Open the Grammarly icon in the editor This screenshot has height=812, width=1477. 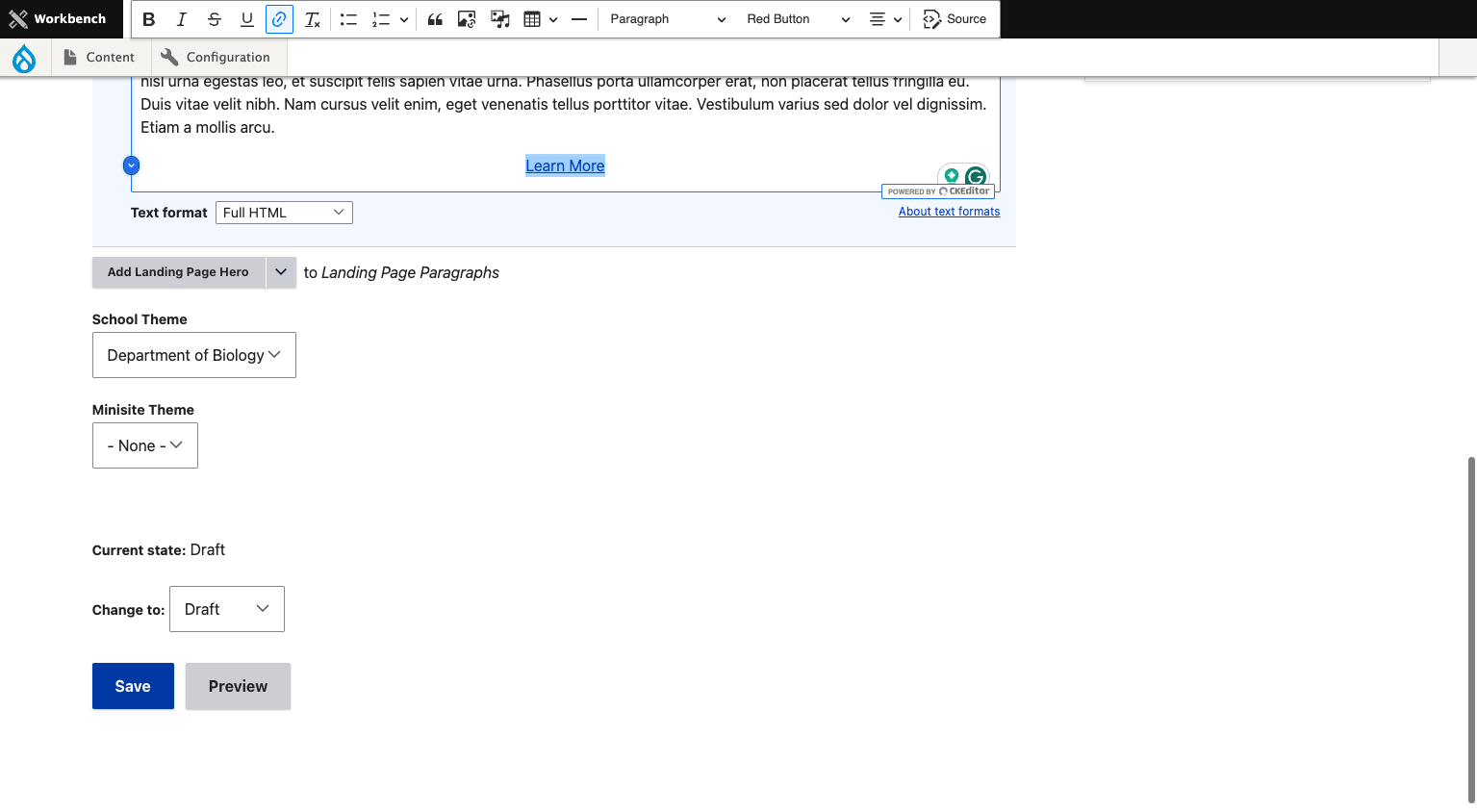tap(976, 176)
